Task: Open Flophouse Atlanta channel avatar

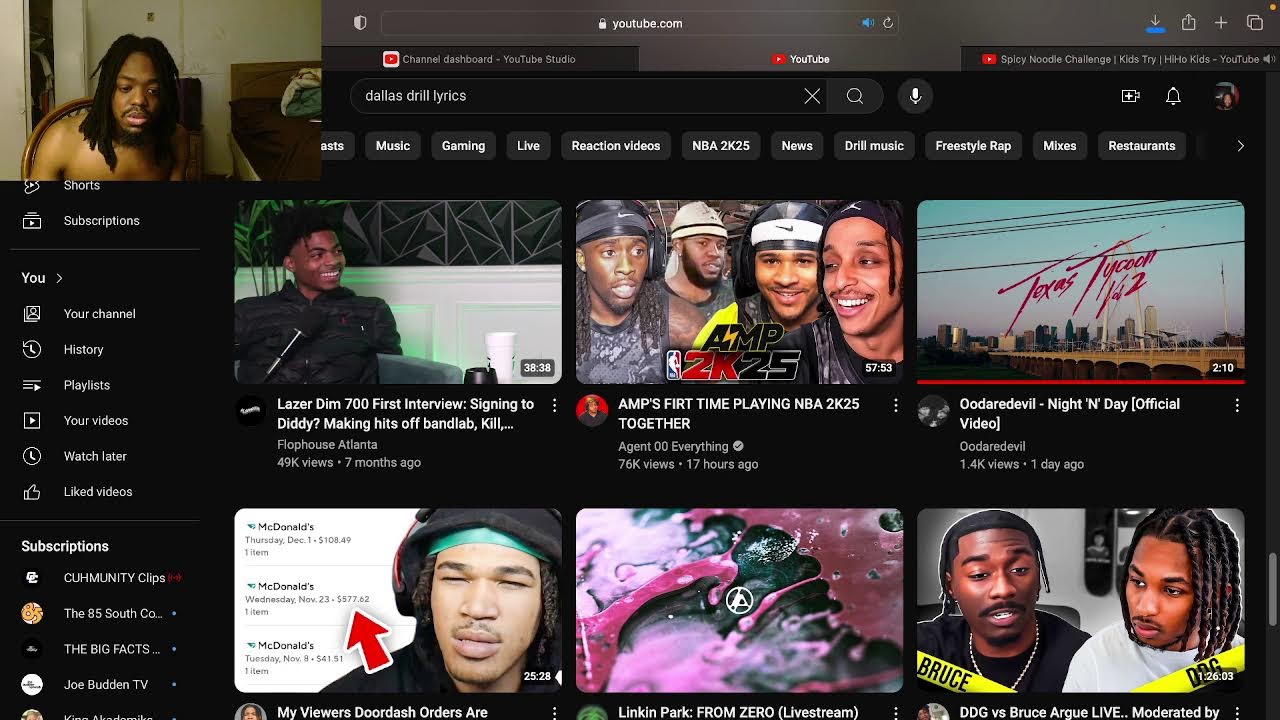Action: (x=251, y=411)
